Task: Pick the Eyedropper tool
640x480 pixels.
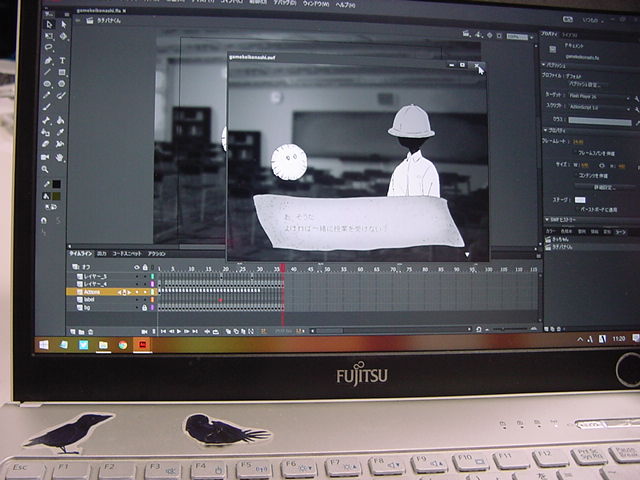Action: point(60,132)
